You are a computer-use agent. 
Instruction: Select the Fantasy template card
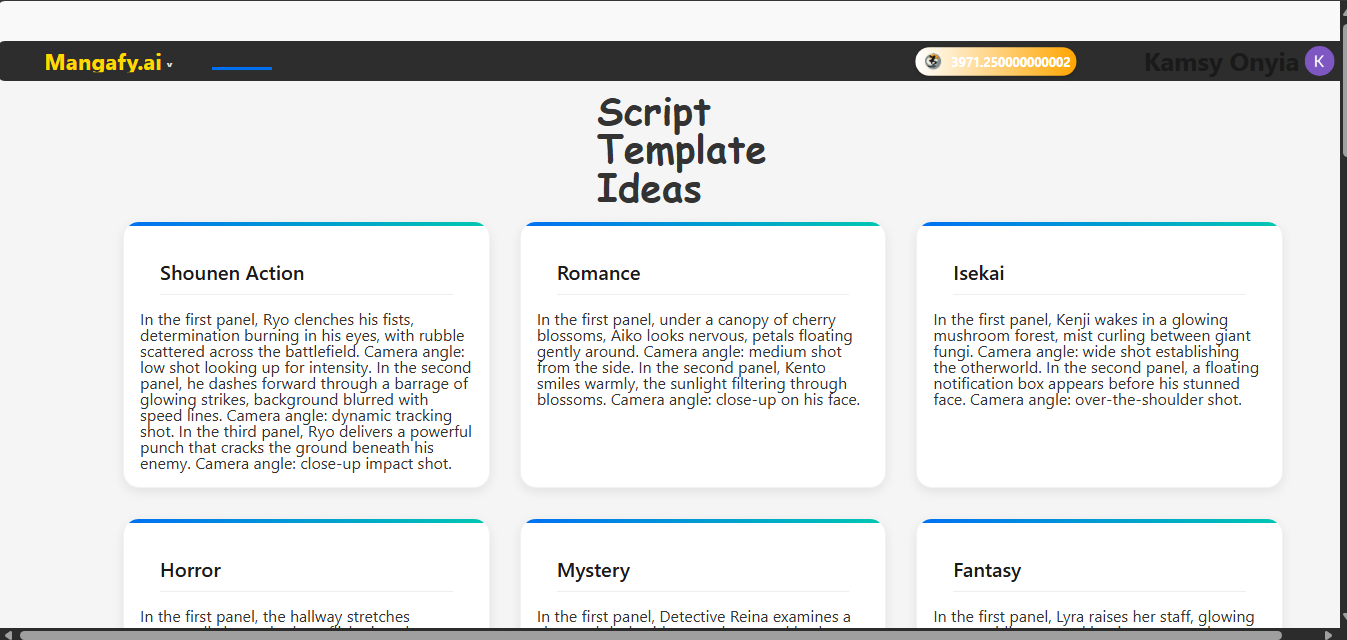(1099, 578)
